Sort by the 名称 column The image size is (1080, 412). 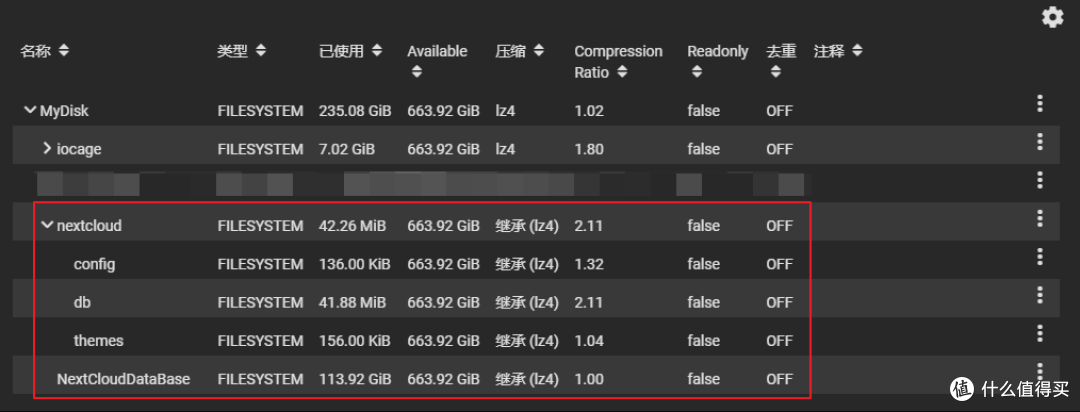click(64, 51)
